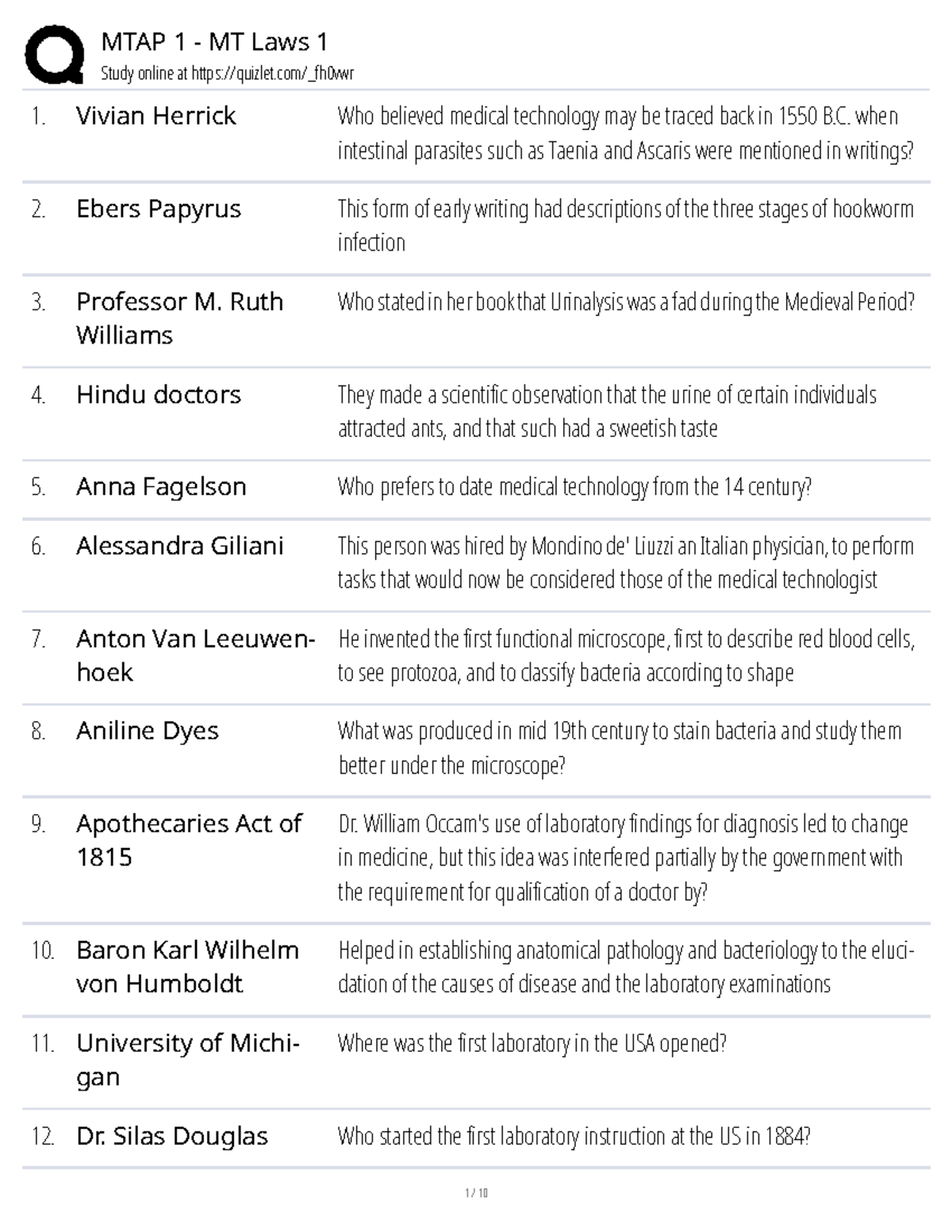Click the question about first USA laboratory

[532, 1043]
